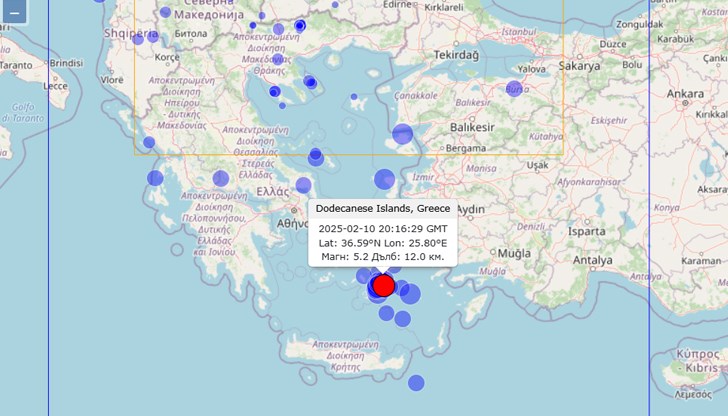
Task: Click the 2025-02-10 20:16:29 GMT timestamp
Action: point(383,227)
